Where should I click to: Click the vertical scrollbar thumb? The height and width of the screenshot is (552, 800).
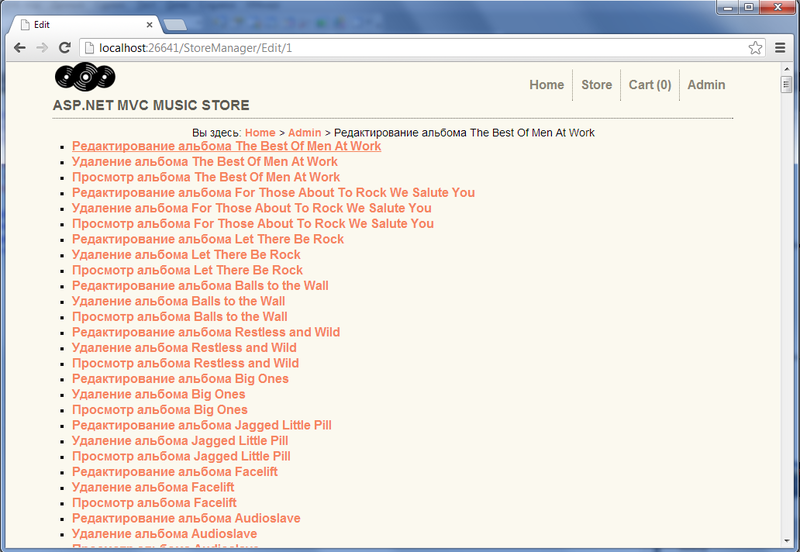point(786,84)
